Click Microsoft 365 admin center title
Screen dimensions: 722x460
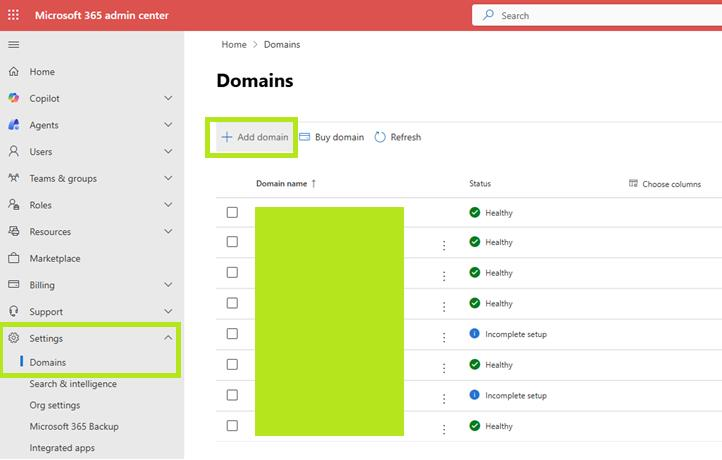coord(102,15)
